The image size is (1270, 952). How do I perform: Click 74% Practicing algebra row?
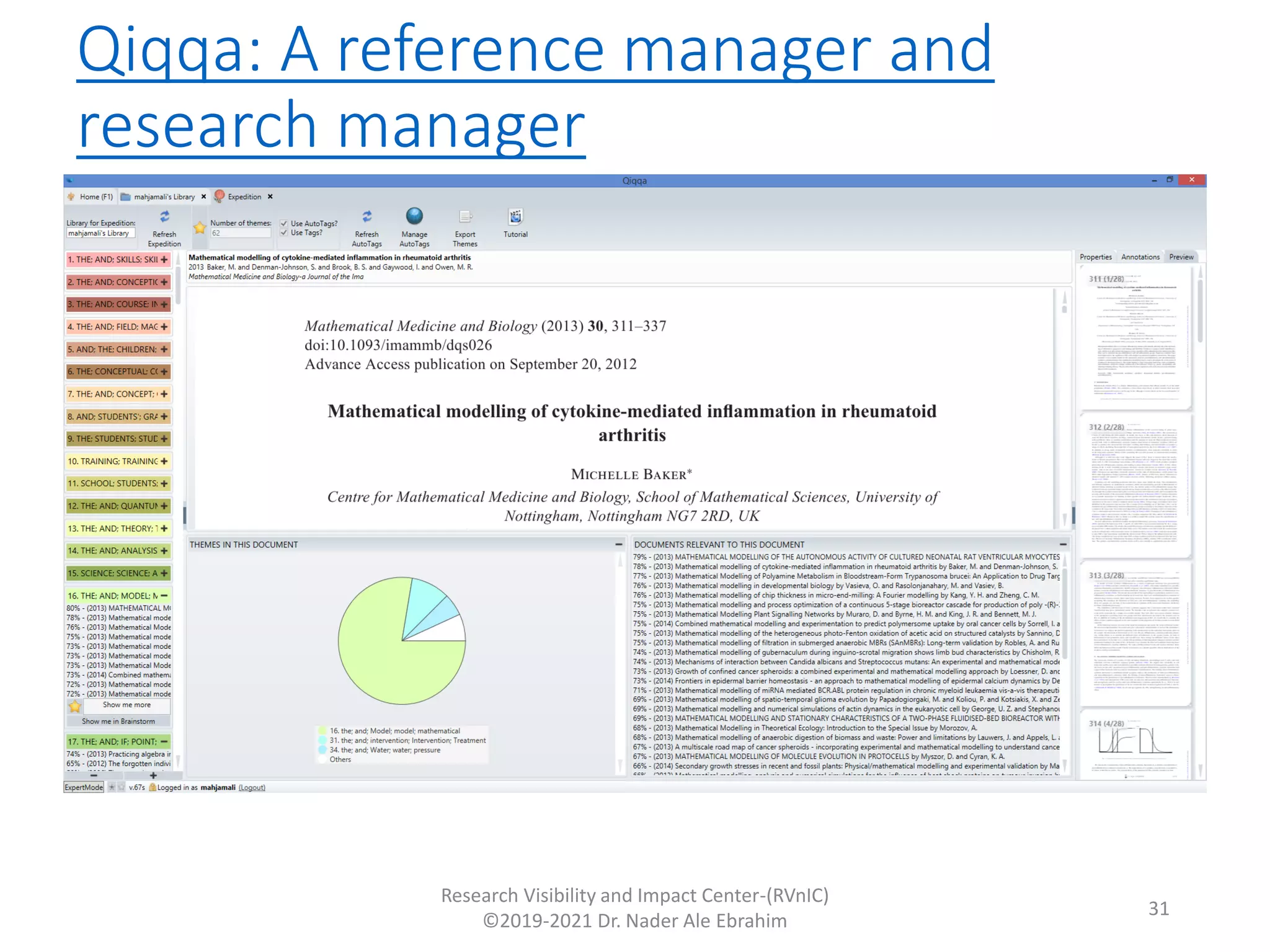tap(118, 754)
